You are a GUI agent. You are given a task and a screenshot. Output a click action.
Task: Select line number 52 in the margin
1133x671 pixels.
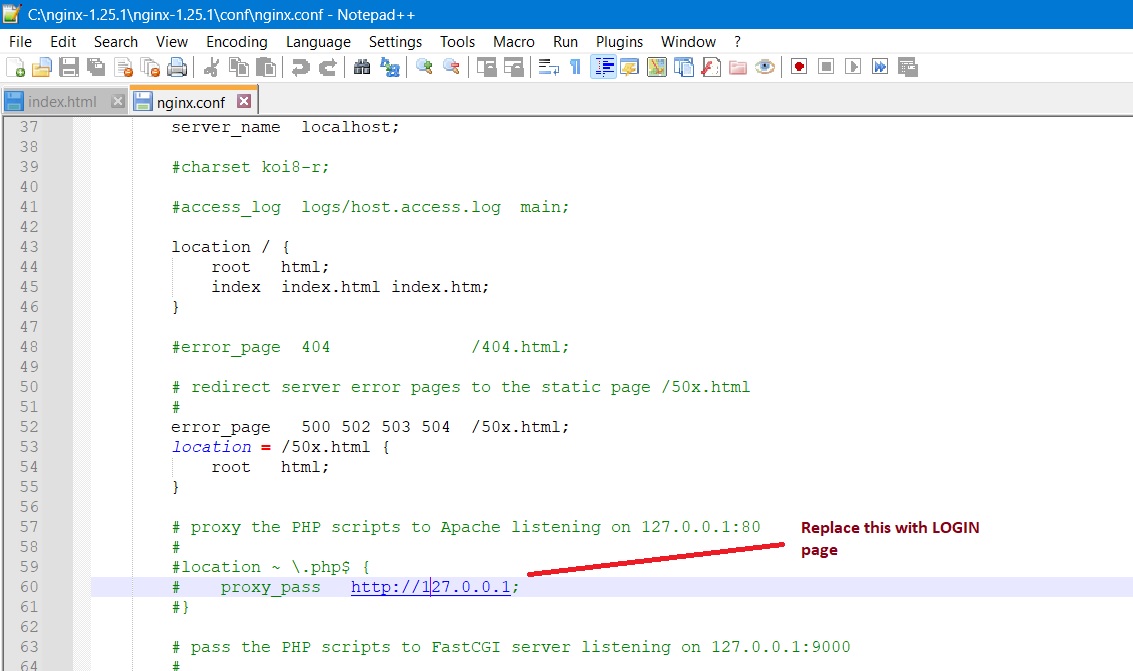click(30, 426)
